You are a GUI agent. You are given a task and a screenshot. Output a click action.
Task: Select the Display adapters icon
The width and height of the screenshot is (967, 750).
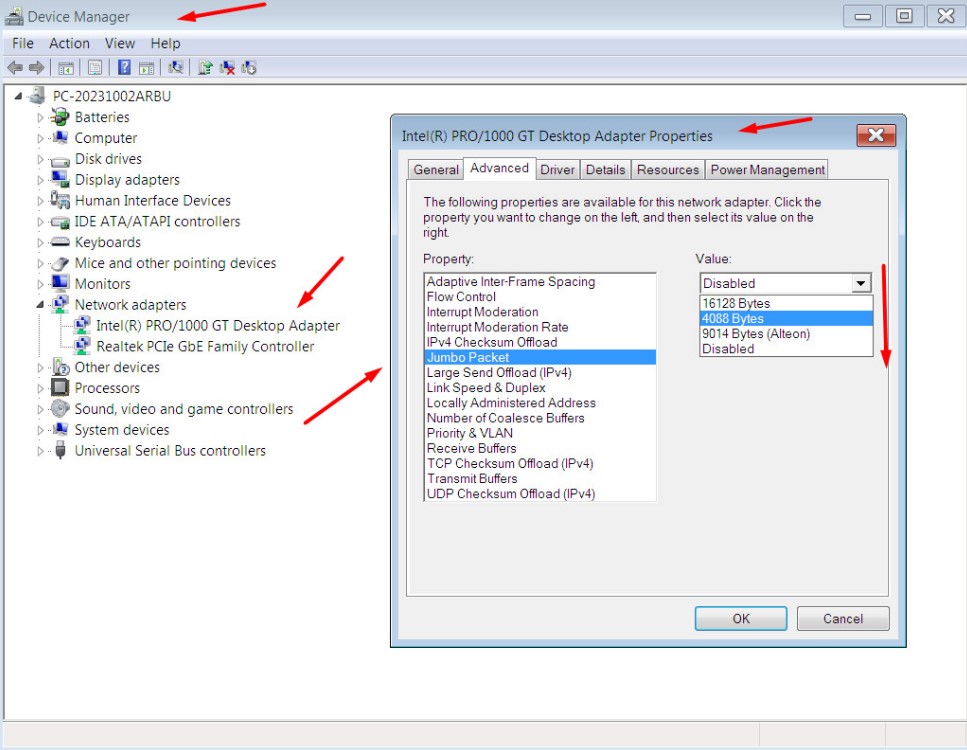pos(60,179)
